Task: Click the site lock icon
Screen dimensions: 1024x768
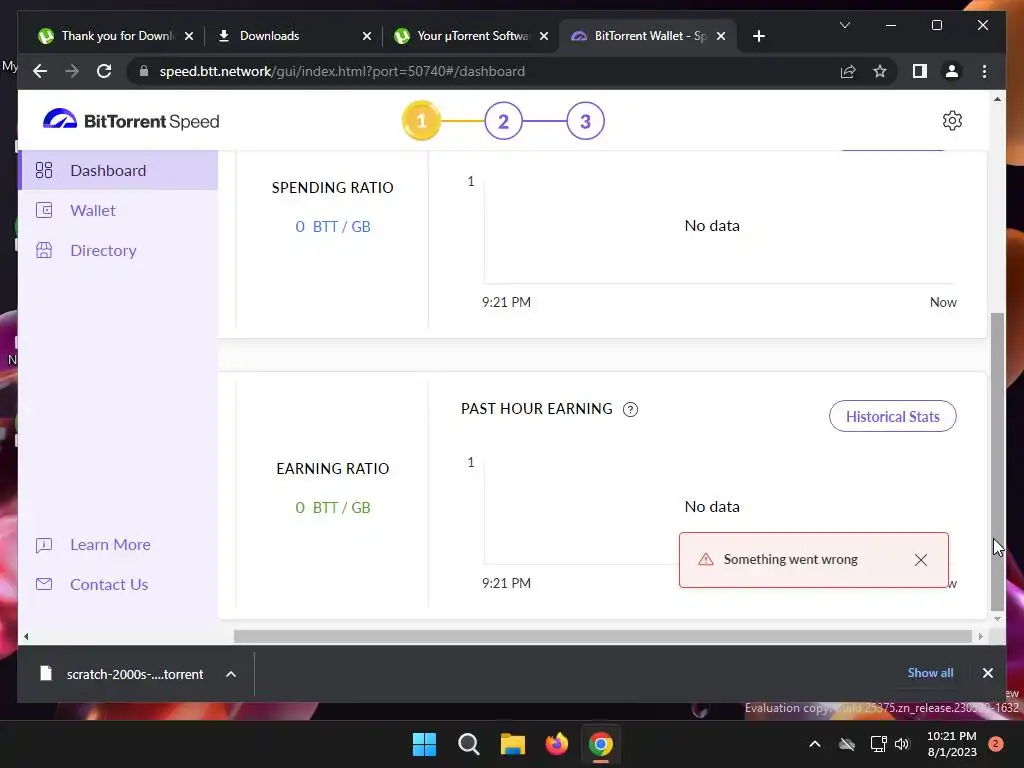Action: pos(144,71)
